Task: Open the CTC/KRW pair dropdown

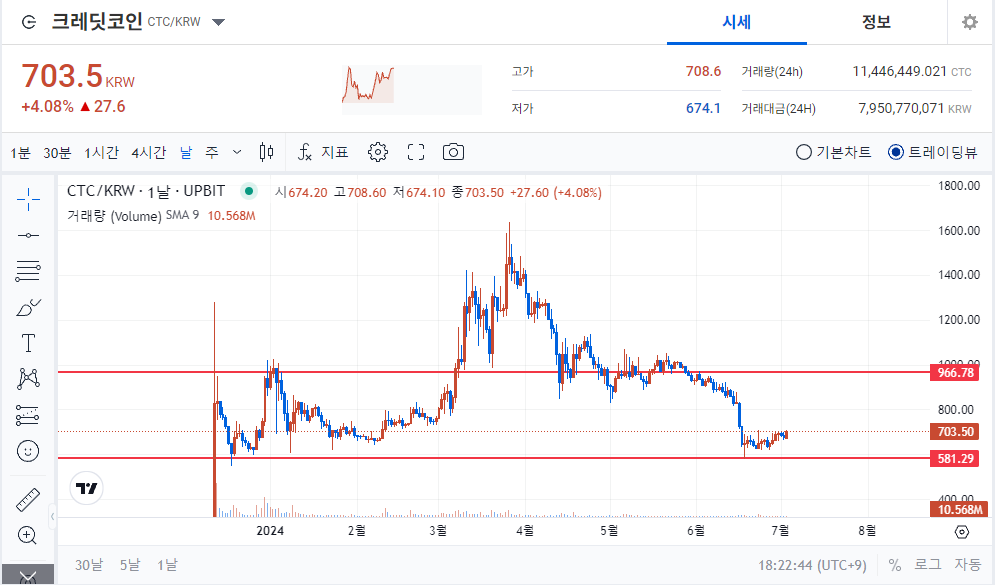Action: 218,20
